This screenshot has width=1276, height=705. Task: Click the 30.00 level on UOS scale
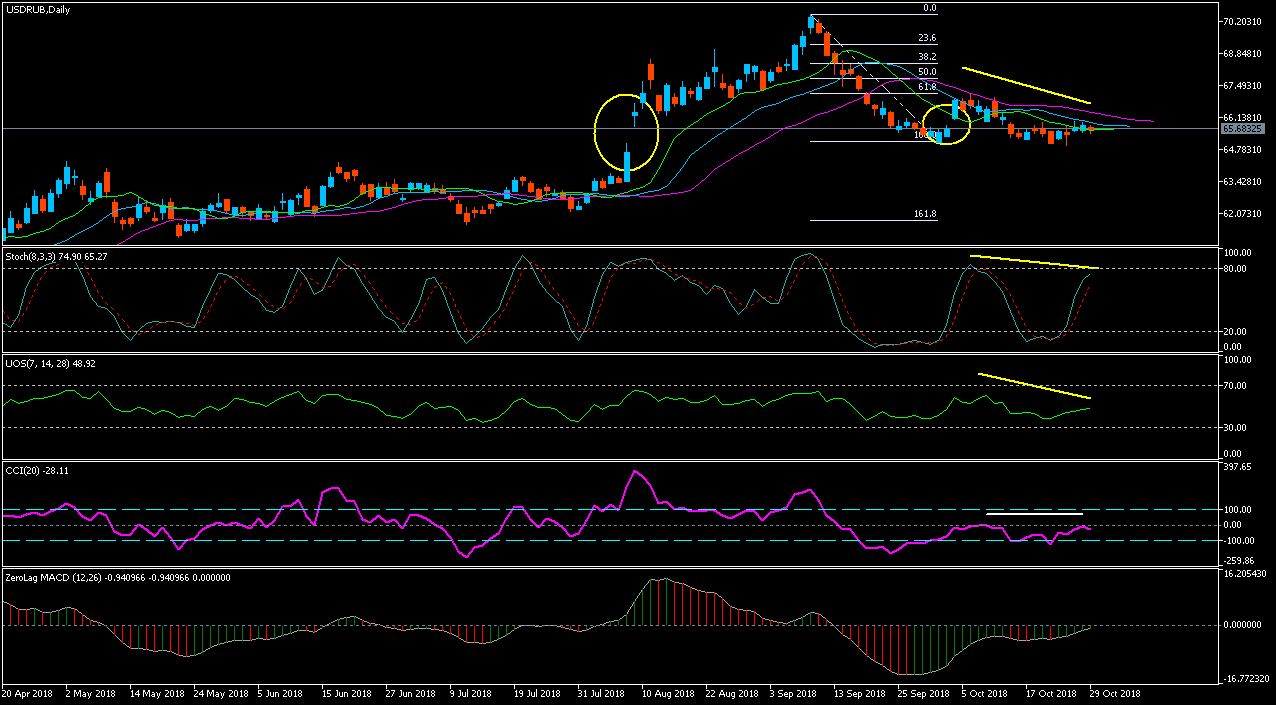[1235, 427]
